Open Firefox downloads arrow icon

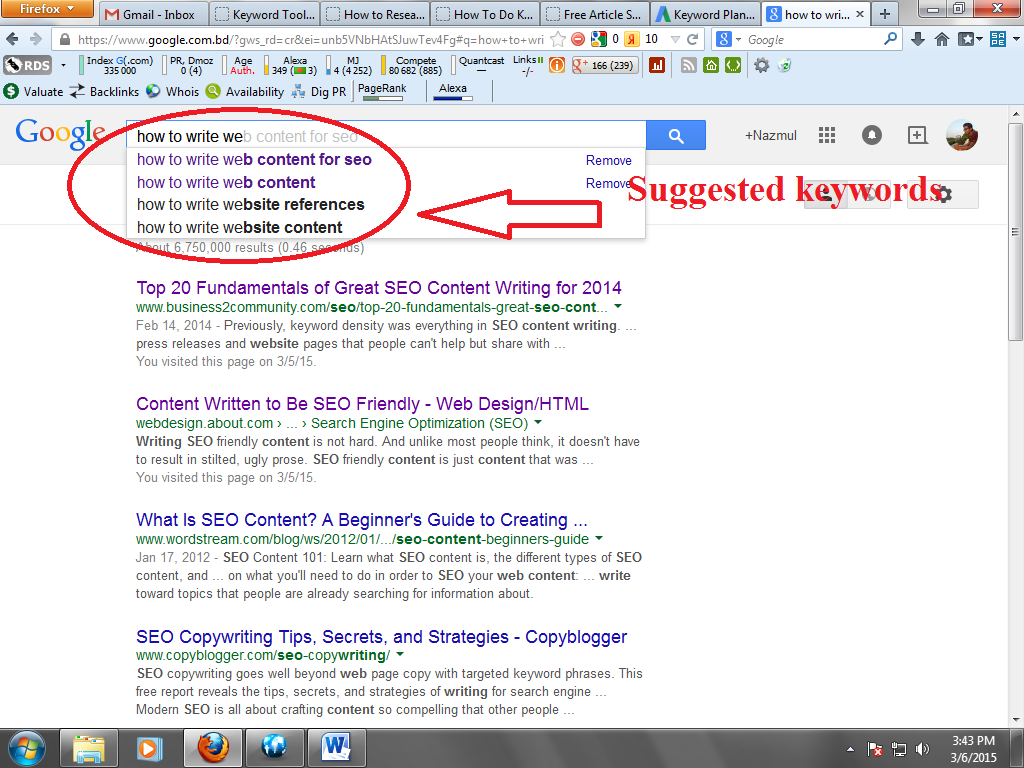click(x=918, y=39)
